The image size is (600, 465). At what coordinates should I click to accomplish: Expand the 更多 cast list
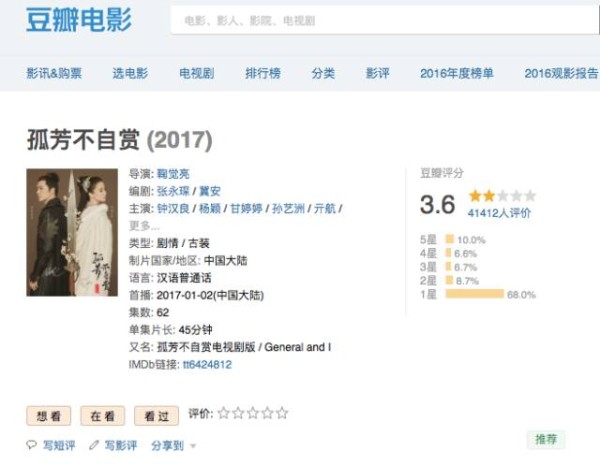click(145, 225)
